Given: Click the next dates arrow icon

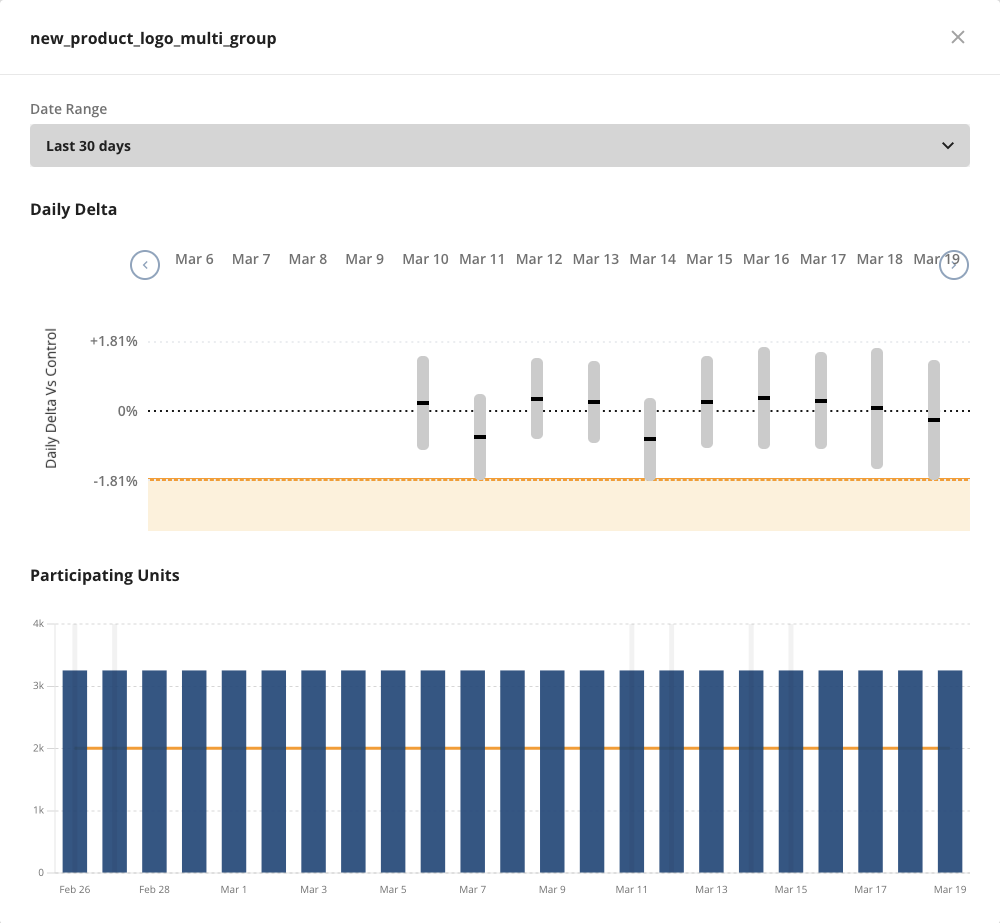Looking at the screenshot, I should [x=952, y=264].
